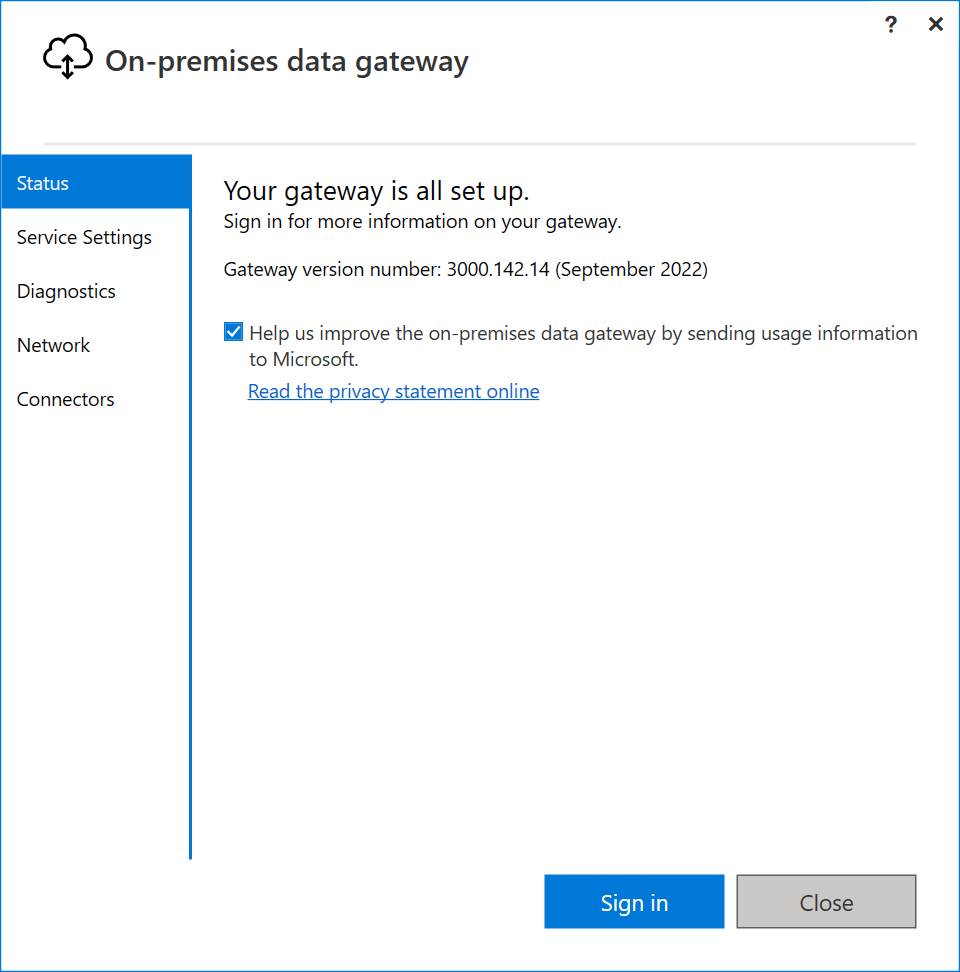Open the Diagnostics section

coord(66,291)
